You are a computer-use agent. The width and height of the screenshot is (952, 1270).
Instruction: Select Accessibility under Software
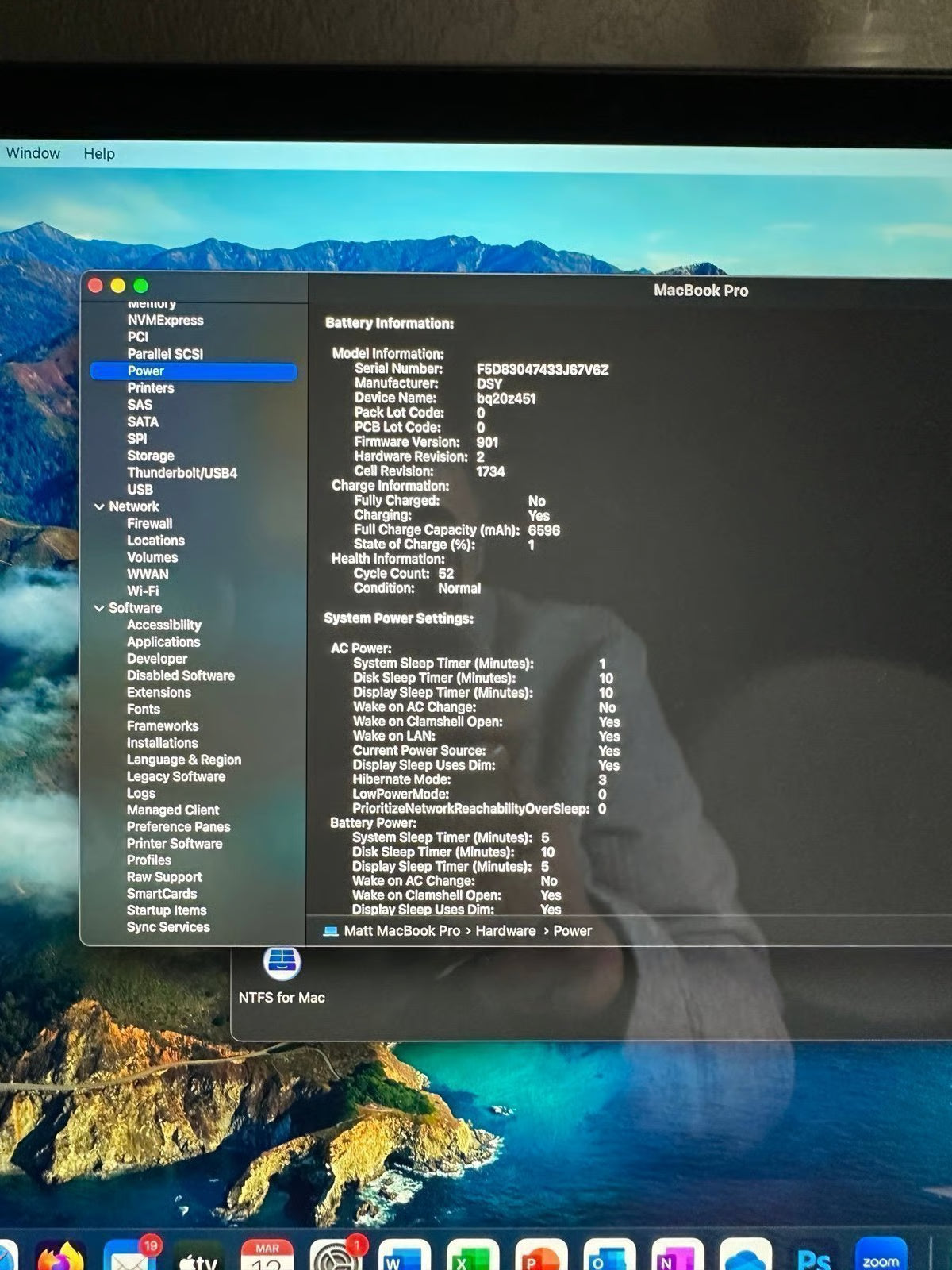164,625
